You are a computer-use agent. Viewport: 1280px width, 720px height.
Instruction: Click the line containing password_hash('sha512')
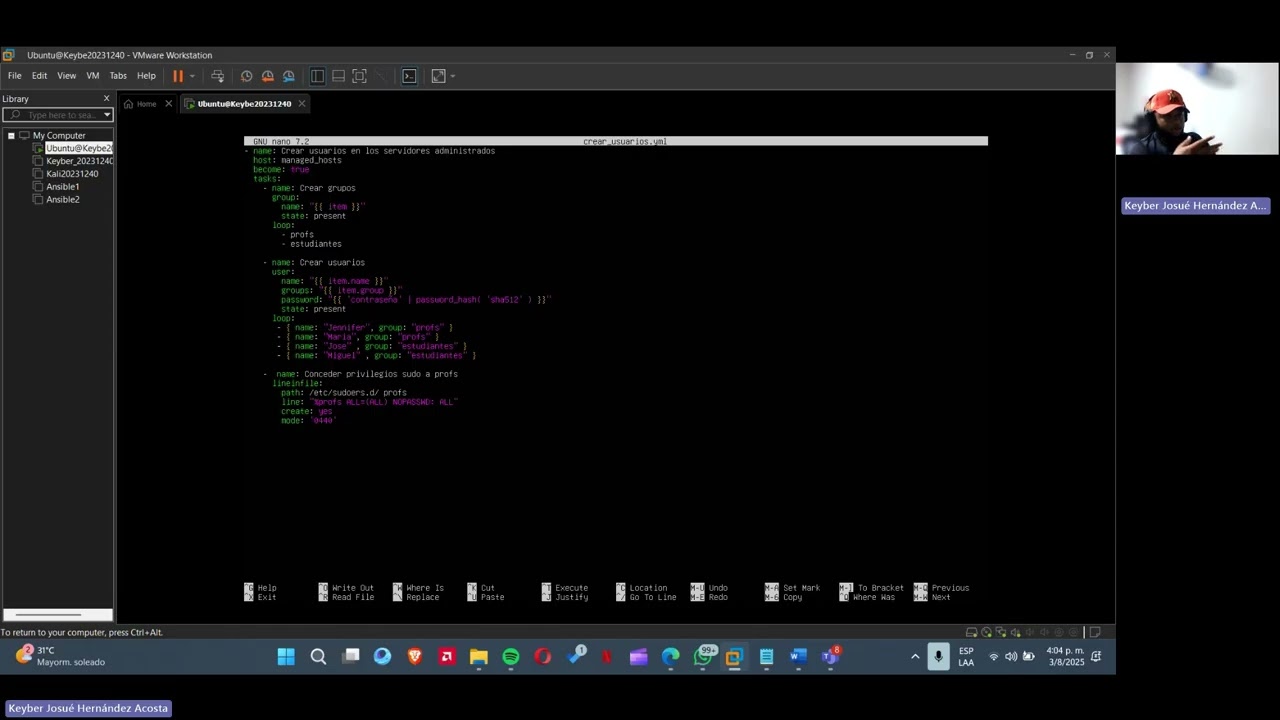click(x=415, y=300)
